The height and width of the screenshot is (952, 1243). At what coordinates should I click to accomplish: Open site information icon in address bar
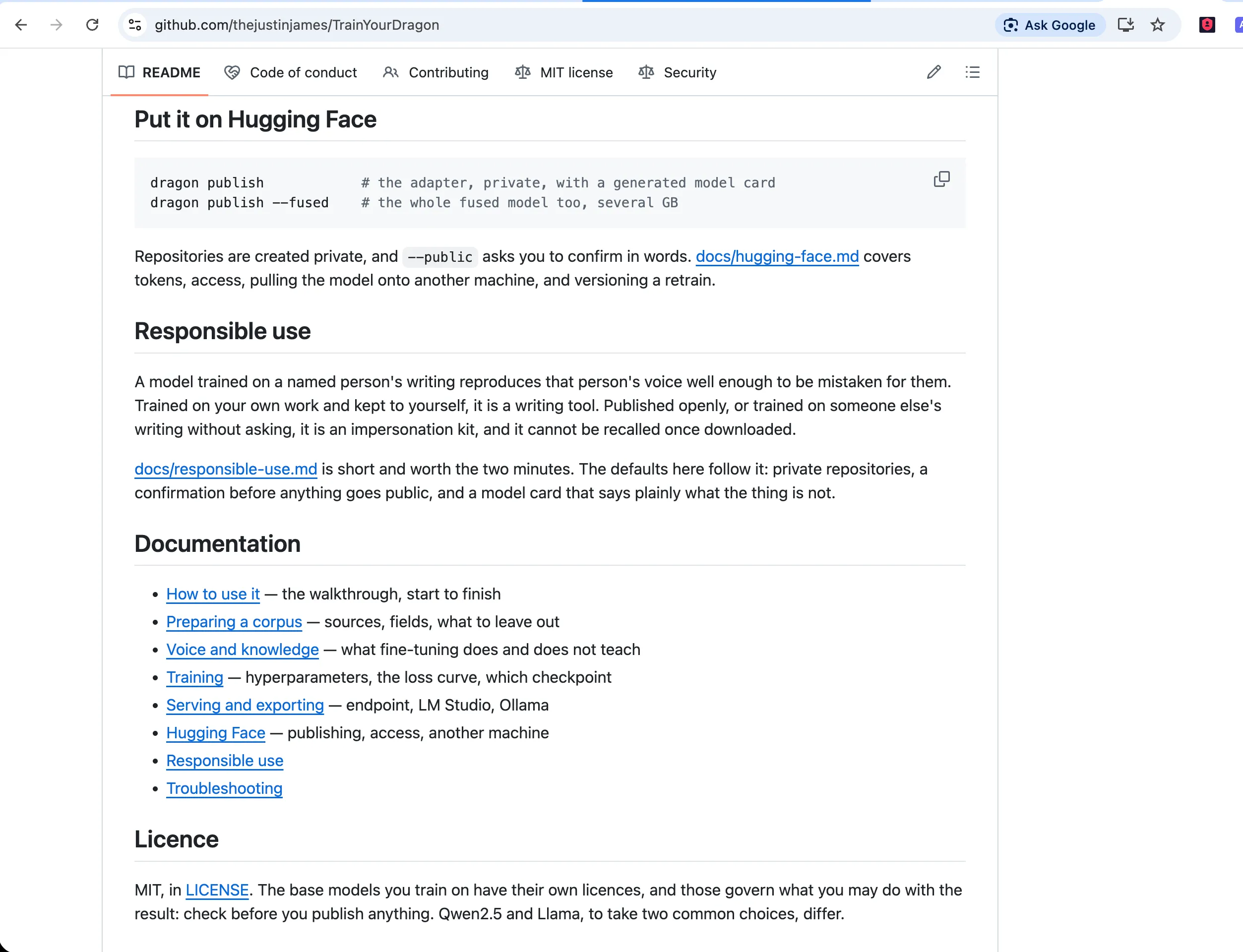pos(135,25)
